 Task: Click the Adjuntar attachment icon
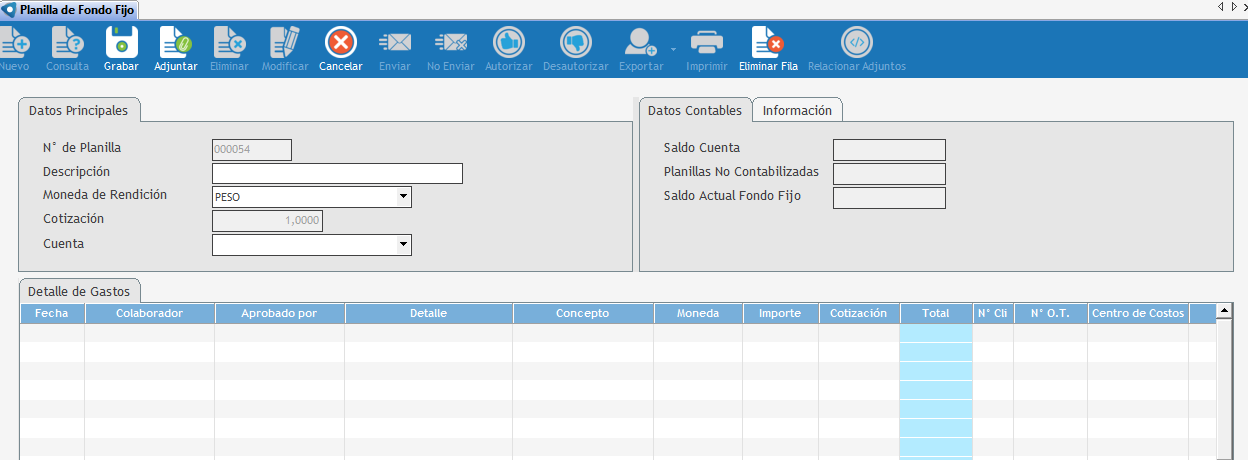176,43
